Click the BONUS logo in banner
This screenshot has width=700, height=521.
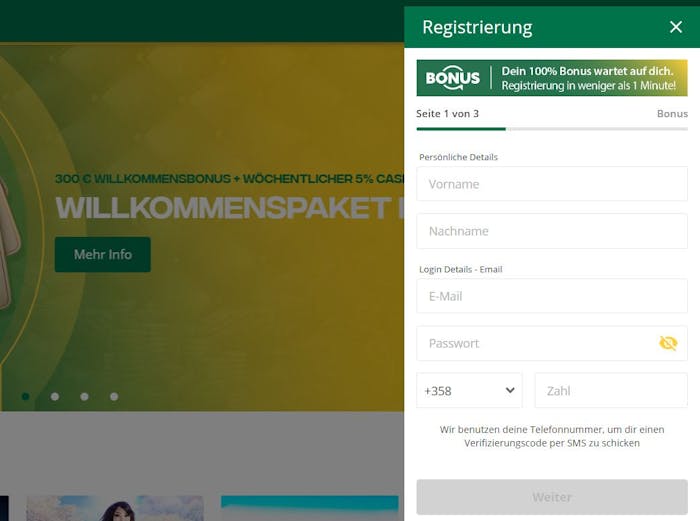pyautogui.click(x=453, y=78)
